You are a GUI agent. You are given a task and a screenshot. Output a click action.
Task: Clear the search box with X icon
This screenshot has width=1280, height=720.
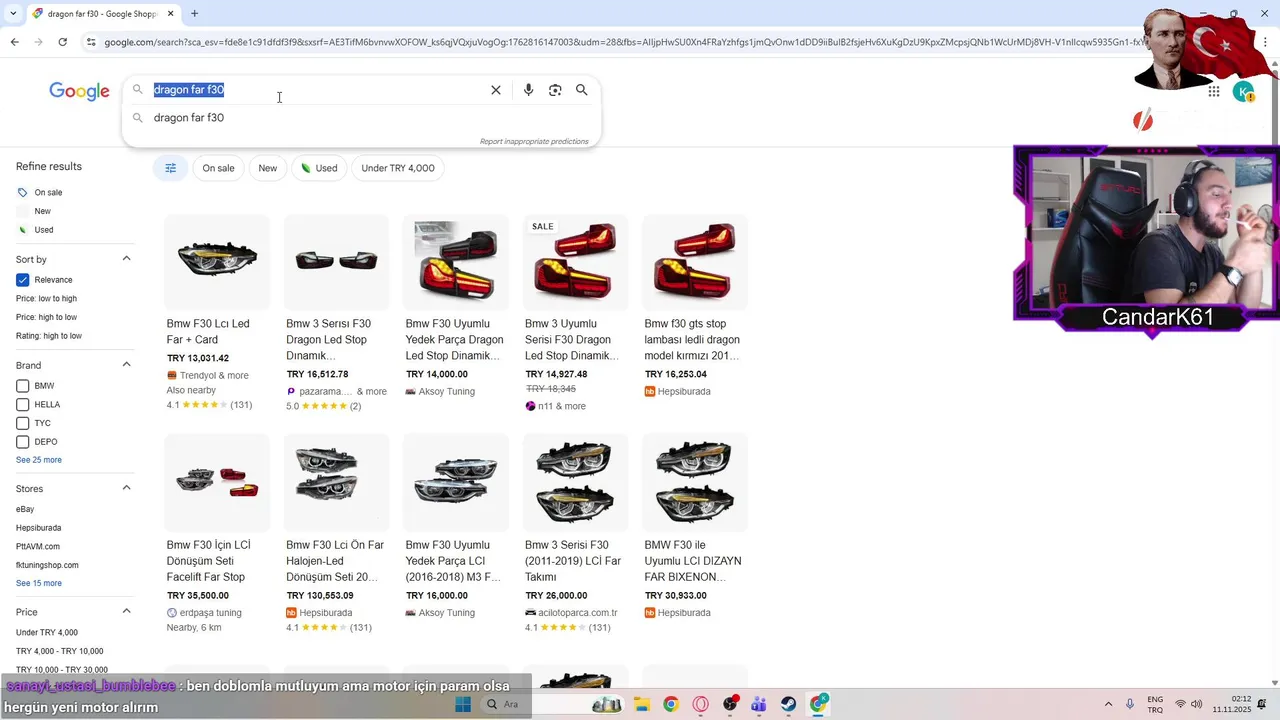(496, 90)
